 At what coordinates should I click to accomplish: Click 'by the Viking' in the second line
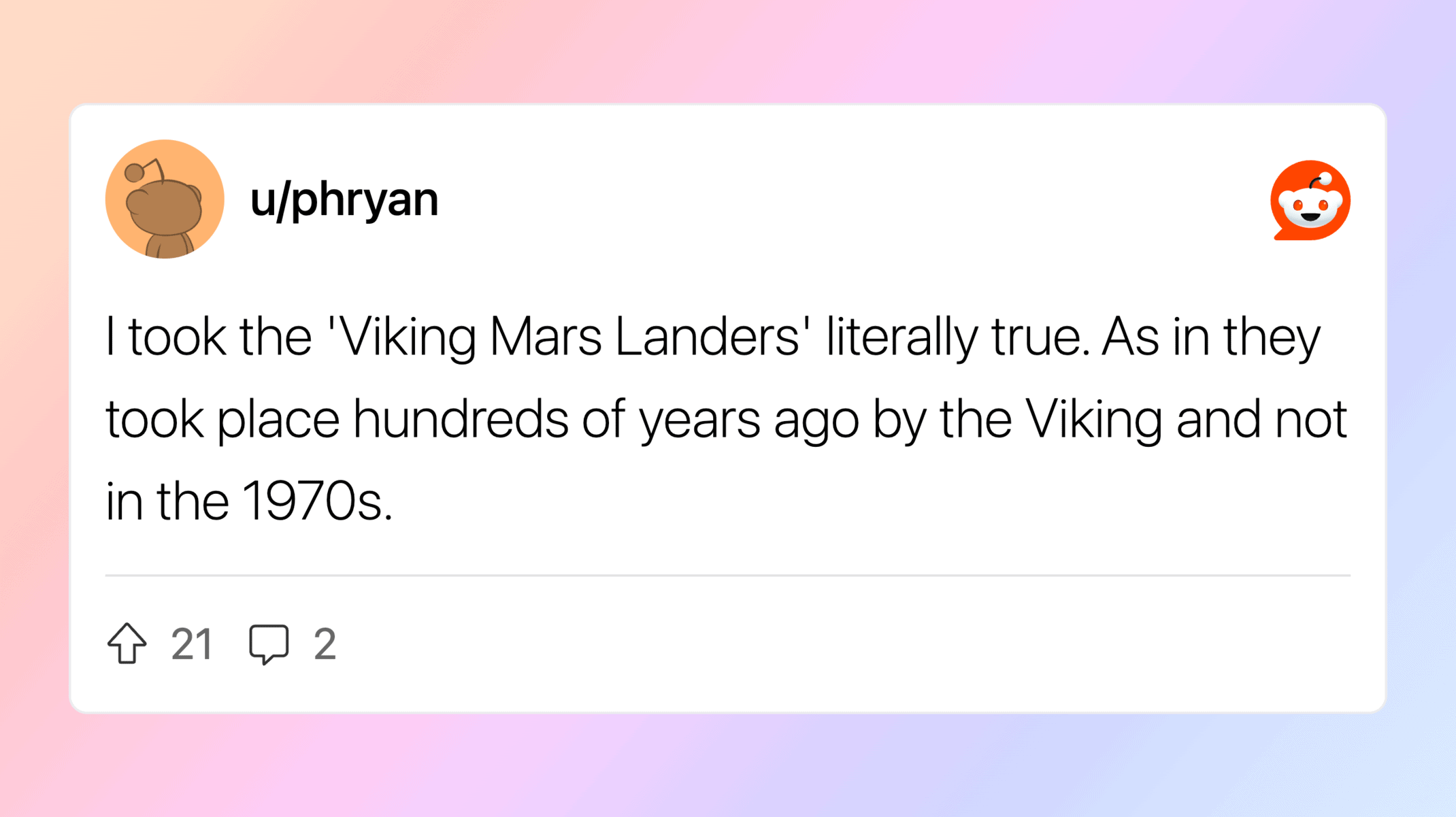coord(1017,419)
